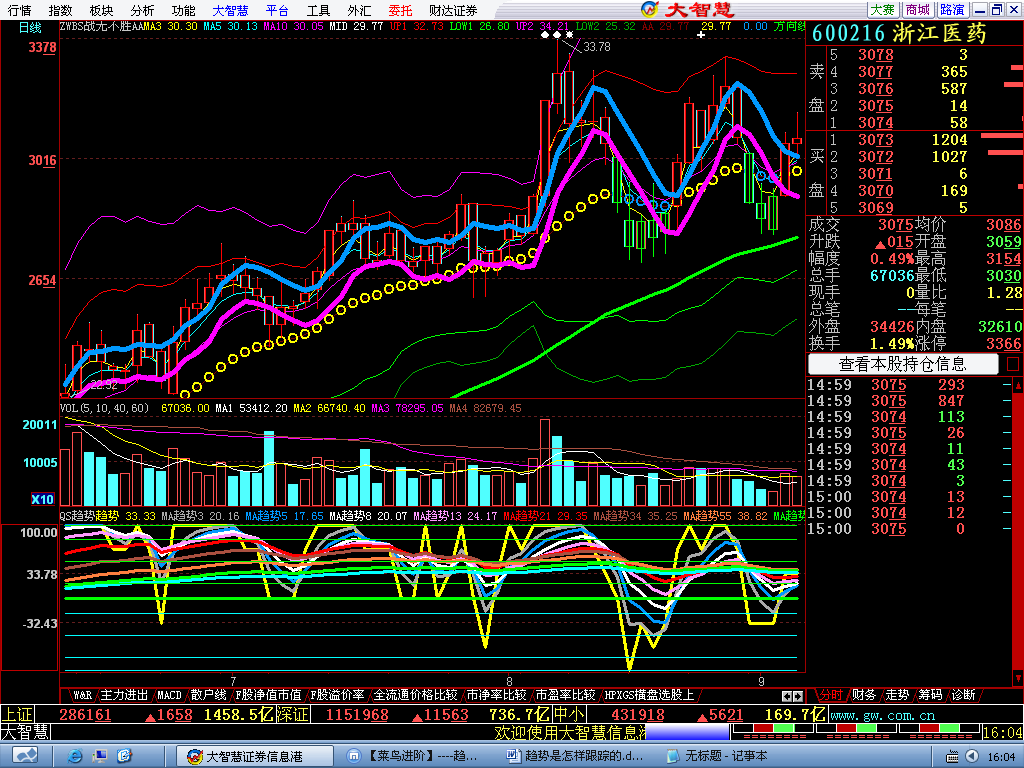Viewport: 1024px width, 768px height.
Task: Click the down arrow of tick list scrollbar
Action: 1017,678
